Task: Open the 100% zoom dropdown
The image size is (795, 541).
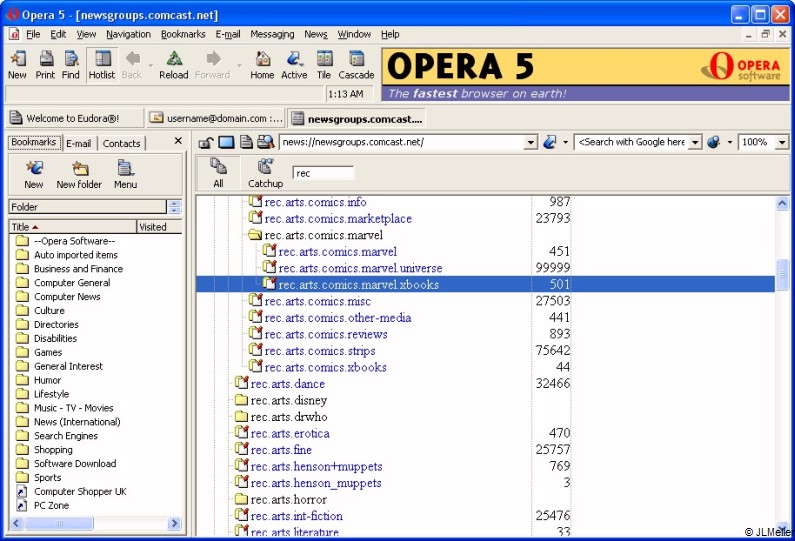Action: (782, 142)
